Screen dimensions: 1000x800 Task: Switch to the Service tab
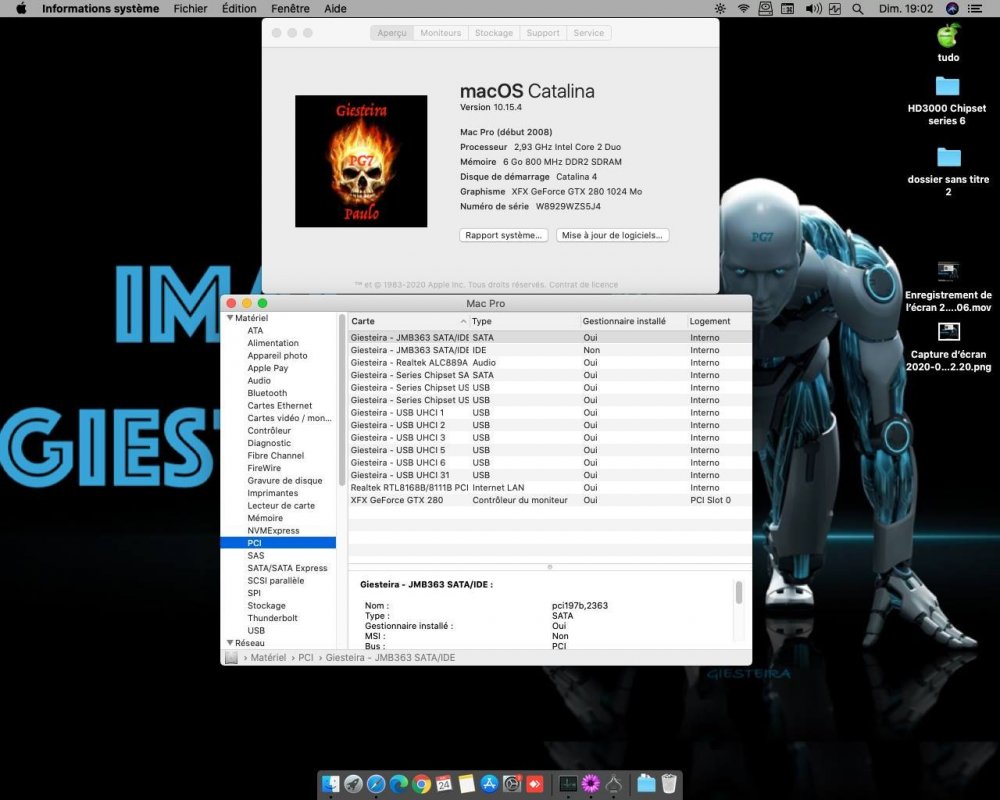pos(589,33)
